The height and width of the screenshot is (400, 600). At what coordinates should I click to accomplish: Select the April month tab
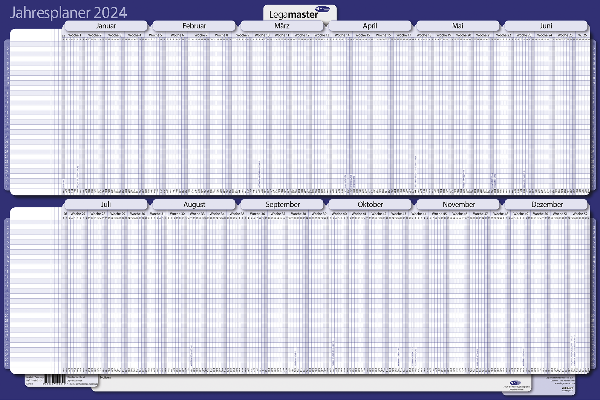369,23
